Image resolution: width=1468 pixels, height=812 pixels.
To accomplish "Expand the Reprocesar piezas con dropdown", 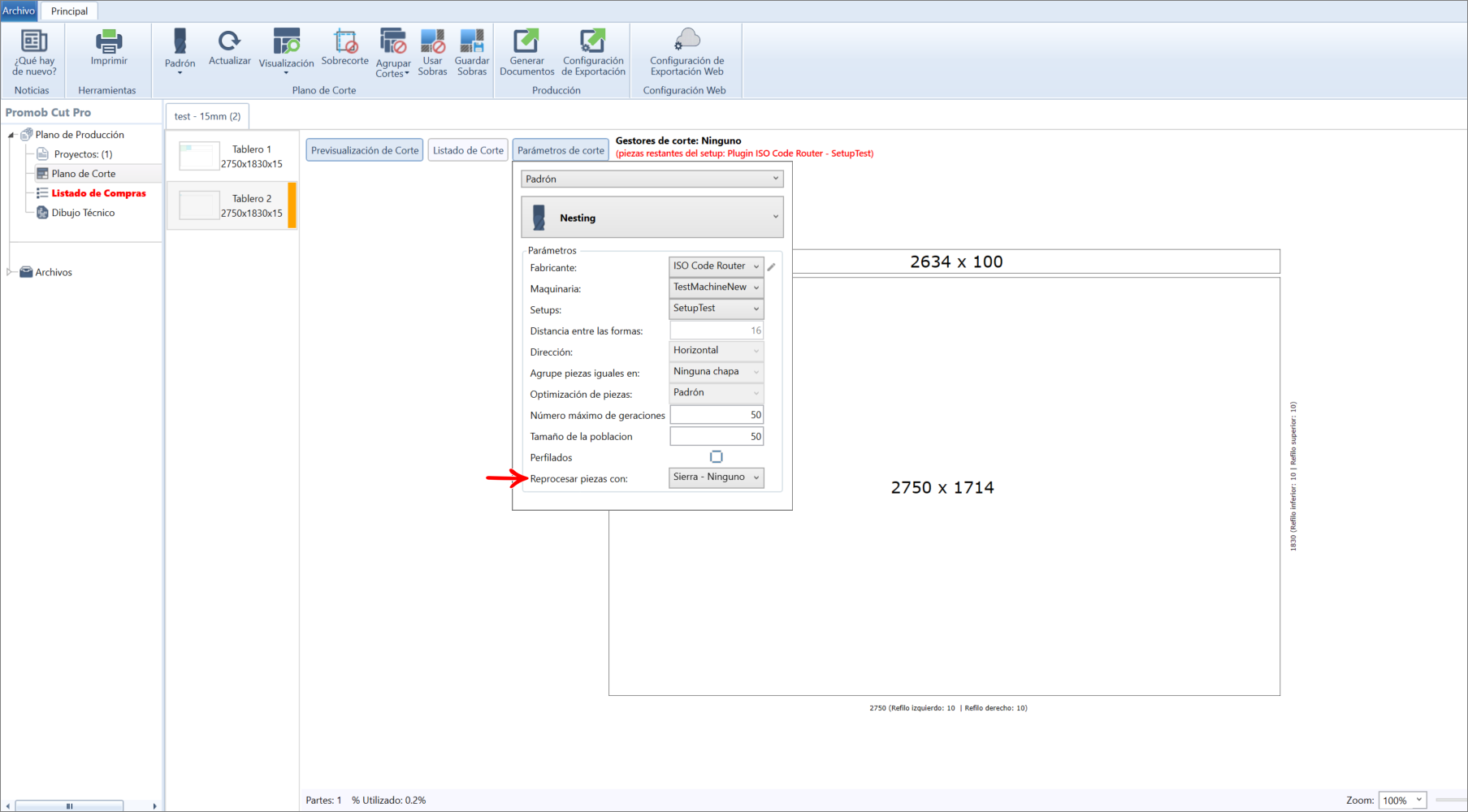I will pos(717,477).
